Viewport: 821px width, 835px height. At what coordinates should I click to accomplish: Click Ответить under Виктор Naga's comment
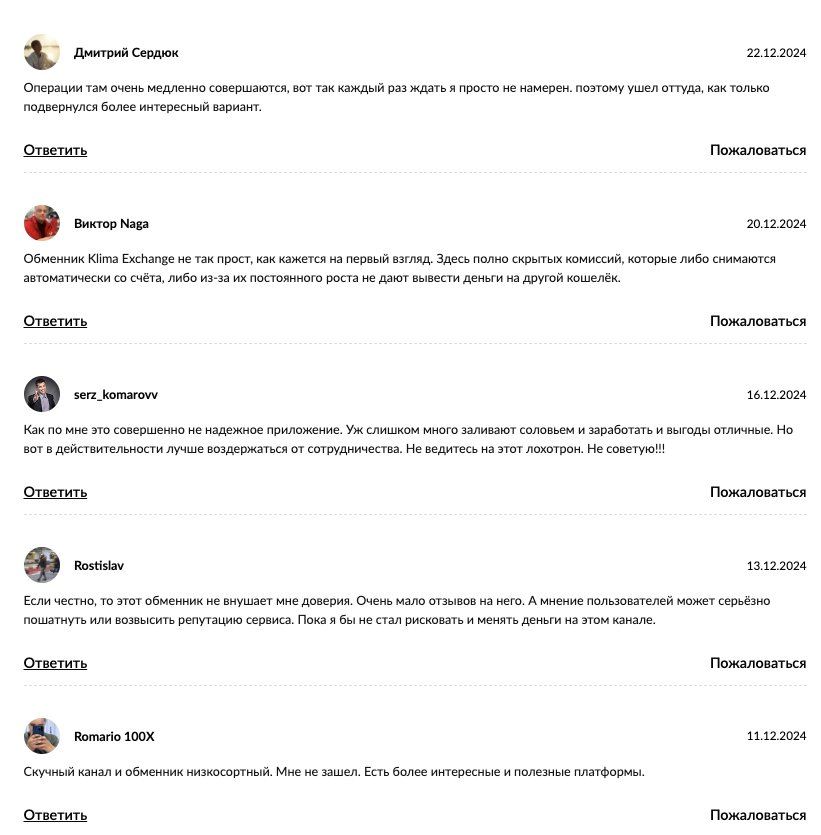click(55, 321)
